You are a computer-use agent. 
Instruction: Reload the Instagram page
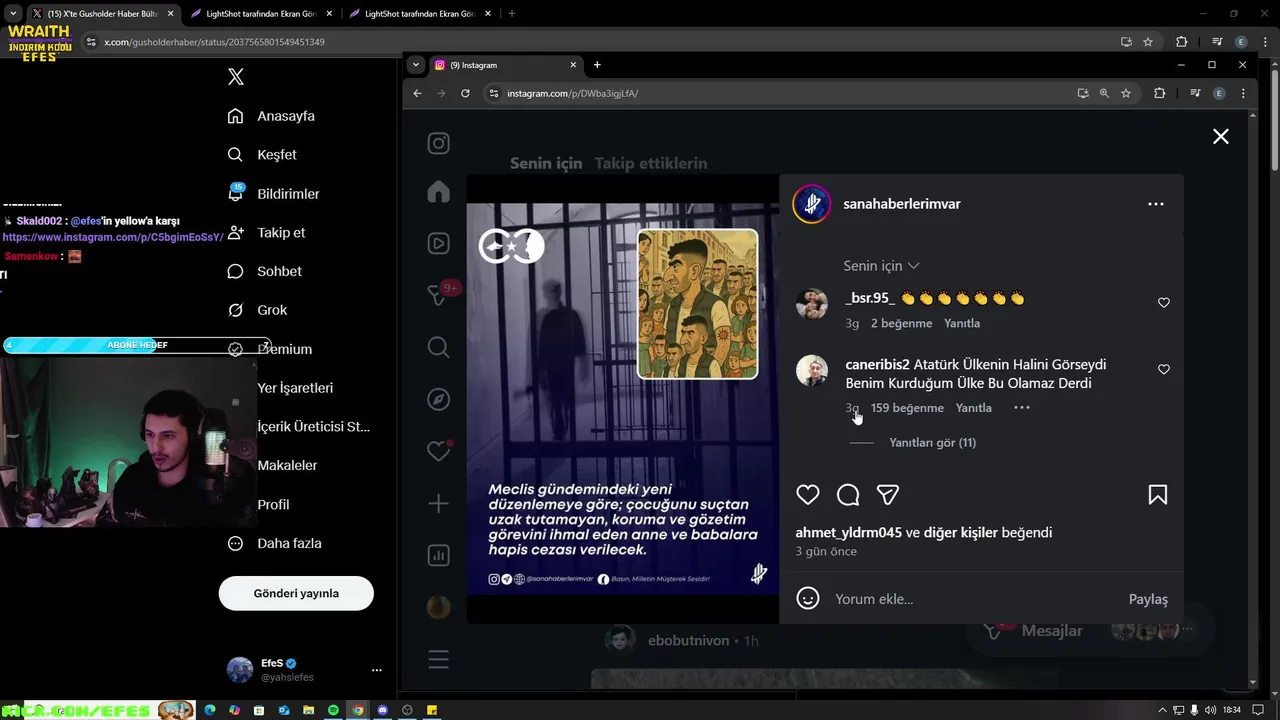pos(465,93)
